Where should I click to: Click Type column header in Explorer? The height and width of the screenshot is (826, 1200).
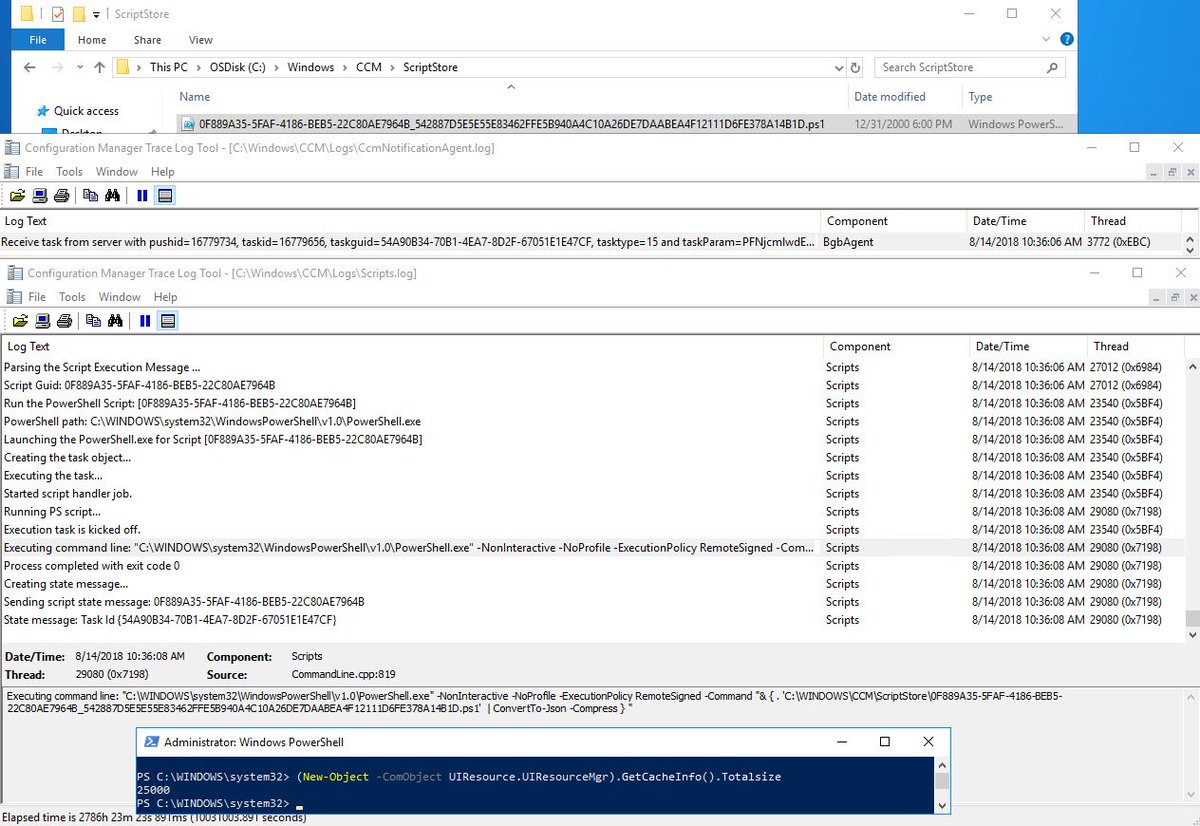[x=981, y=97]
